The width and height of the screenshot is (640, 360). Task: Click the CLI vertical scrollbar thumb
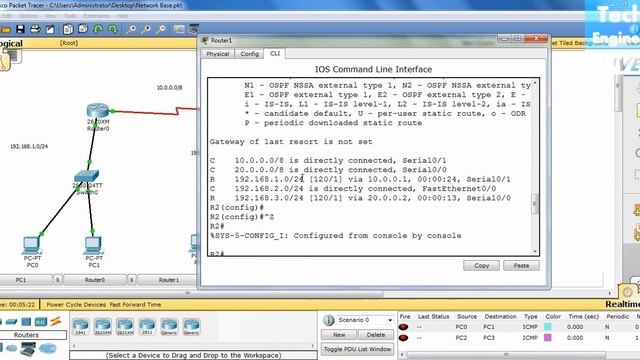[x=535, y=204]
